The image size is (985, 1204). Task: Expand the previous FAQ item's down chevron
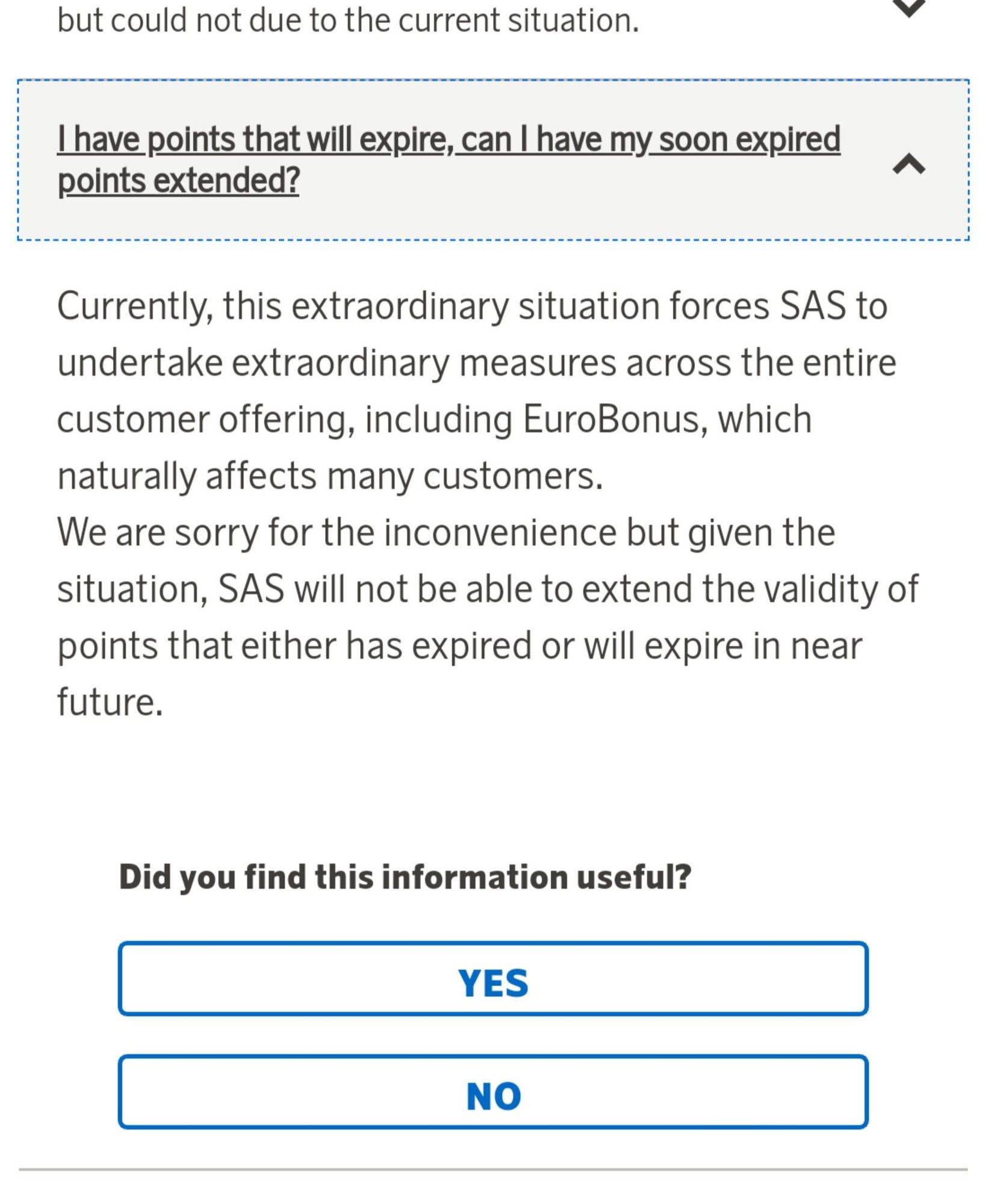[909, 7]
